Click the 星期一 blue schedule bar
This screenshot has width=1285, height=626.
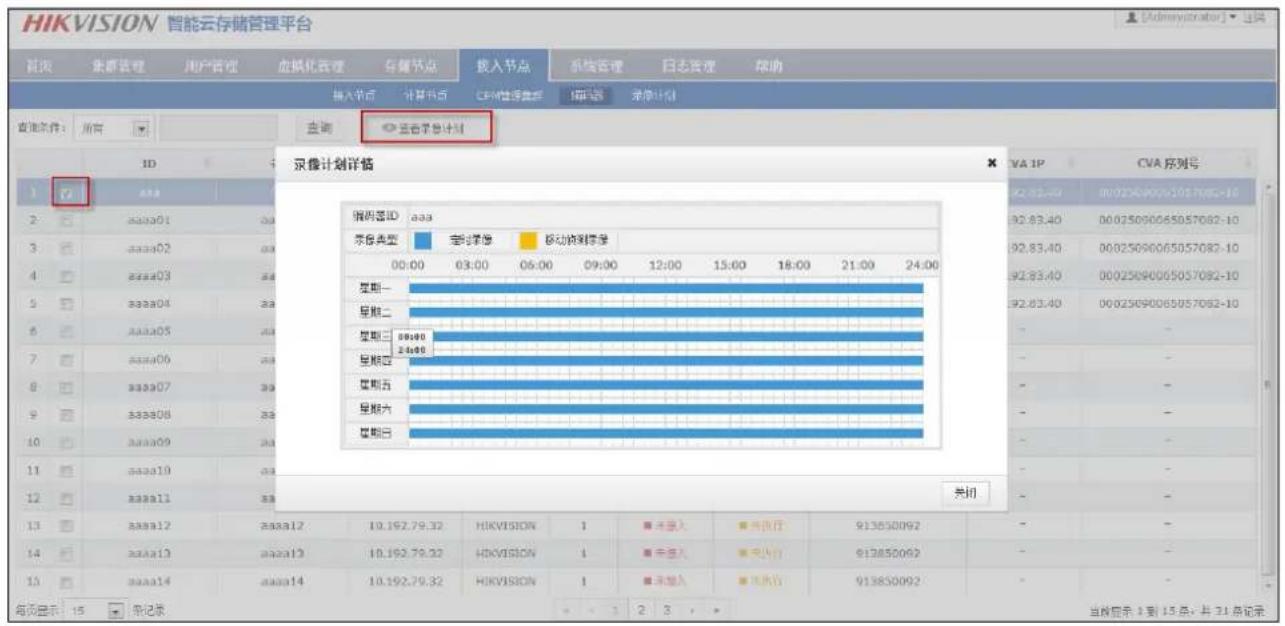coord(666,289)
